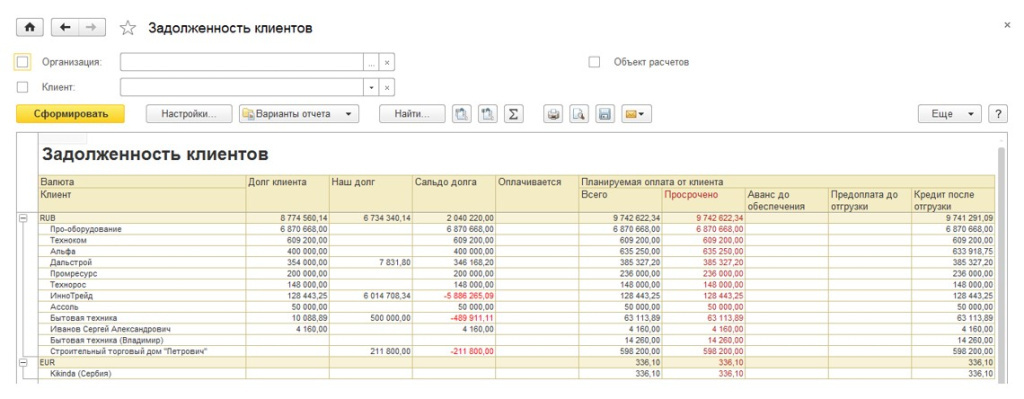Clear the Организация field with x
Screen dimensions: 1024x399
(387, 63)
